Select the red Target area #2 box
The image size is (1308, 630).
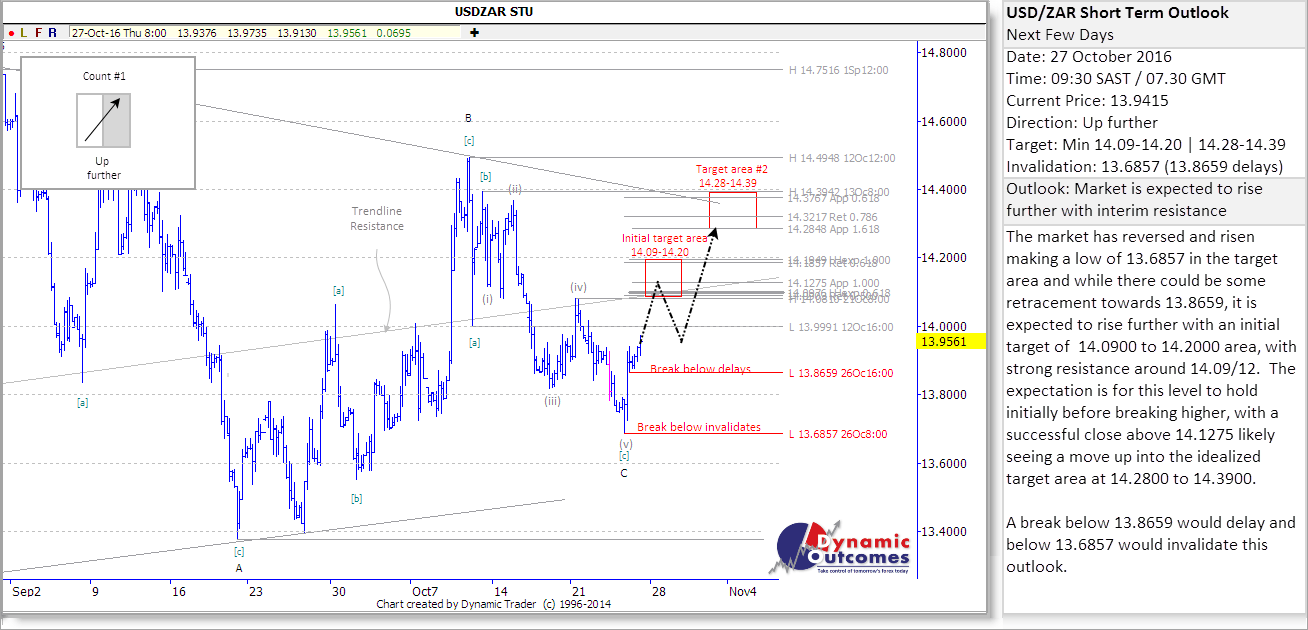click(x=732, y=209)
